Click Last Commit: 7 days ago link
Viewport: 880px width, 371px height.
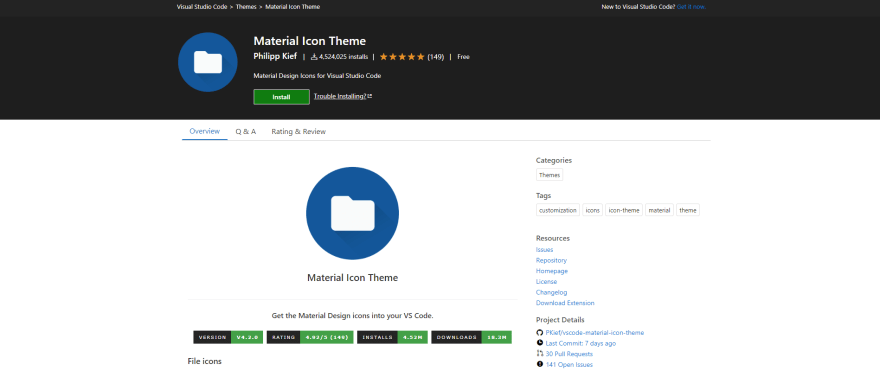click(581, 343)
